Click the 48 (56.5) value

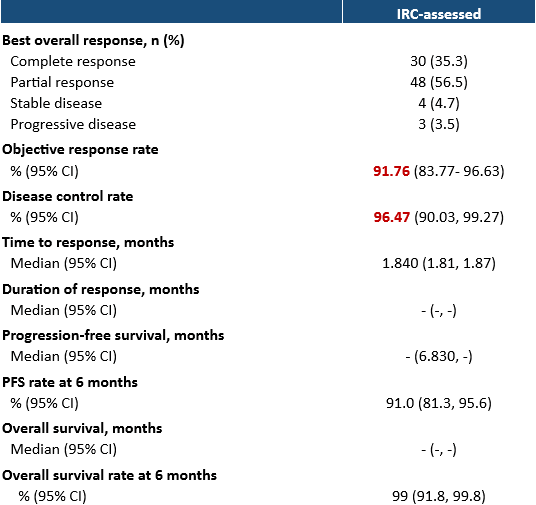coord(439,82)
